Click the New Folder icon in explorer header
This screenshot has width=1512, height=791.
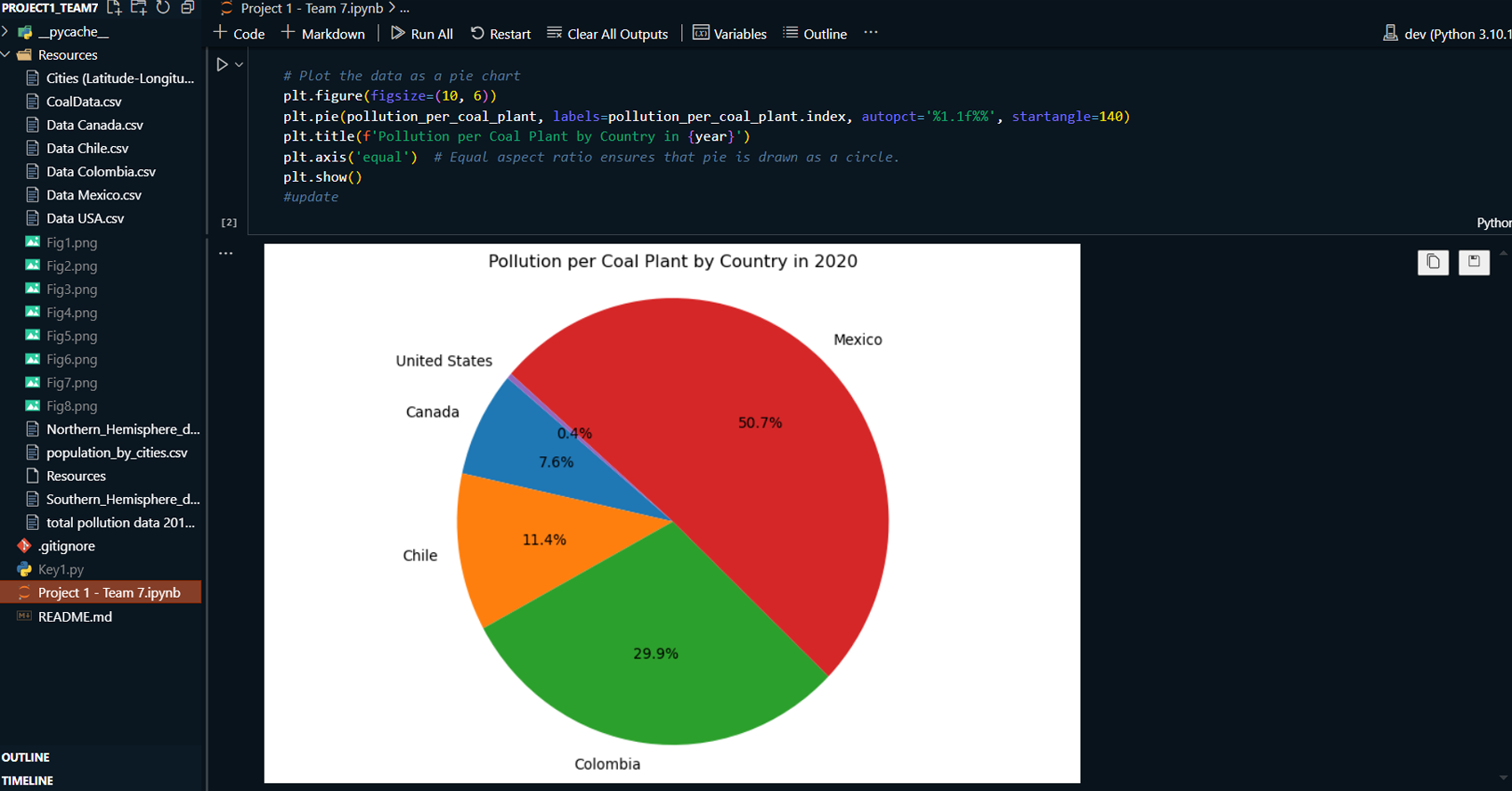coord(138,8)
